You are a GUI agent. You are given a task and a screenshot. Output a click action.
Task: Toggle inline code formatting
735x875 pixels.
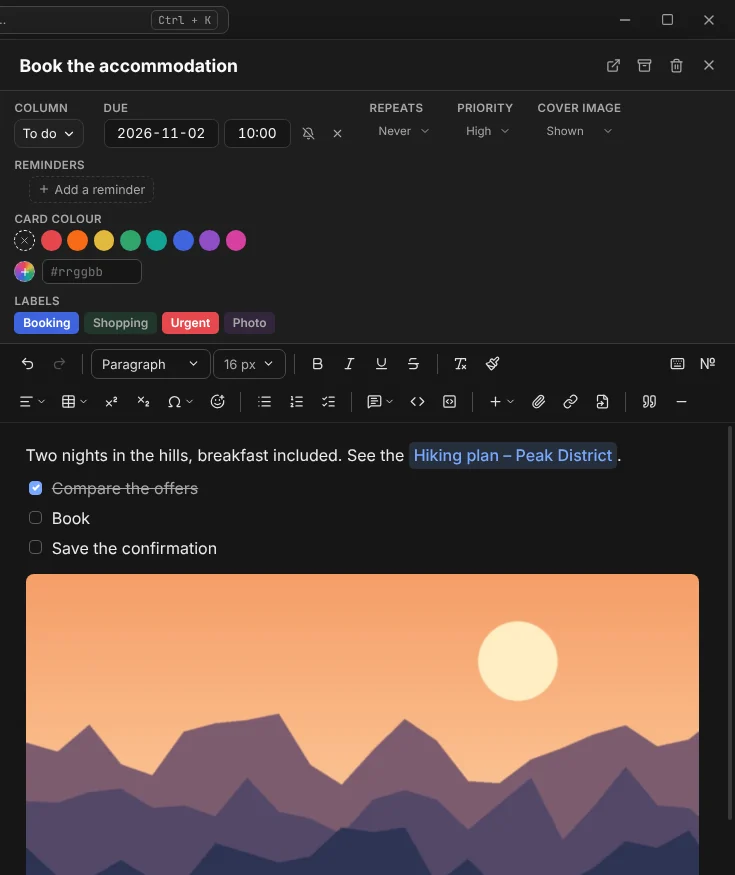(417, 402)
